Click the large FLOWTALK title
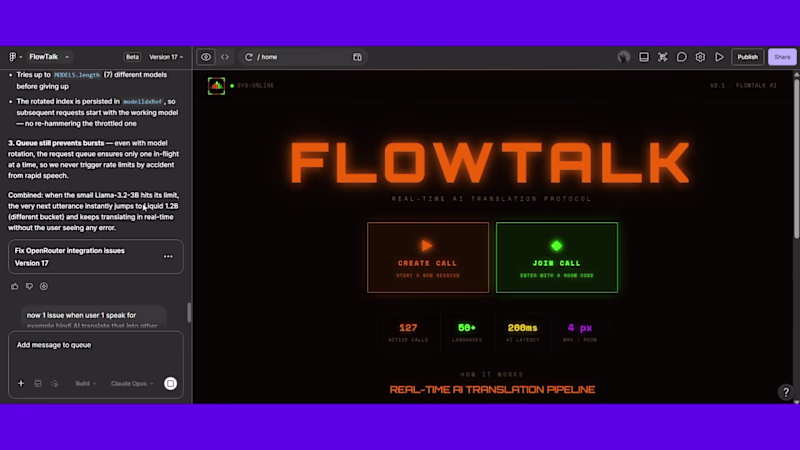The height and width of the screenshot is (450, 800). coord(491,162)
